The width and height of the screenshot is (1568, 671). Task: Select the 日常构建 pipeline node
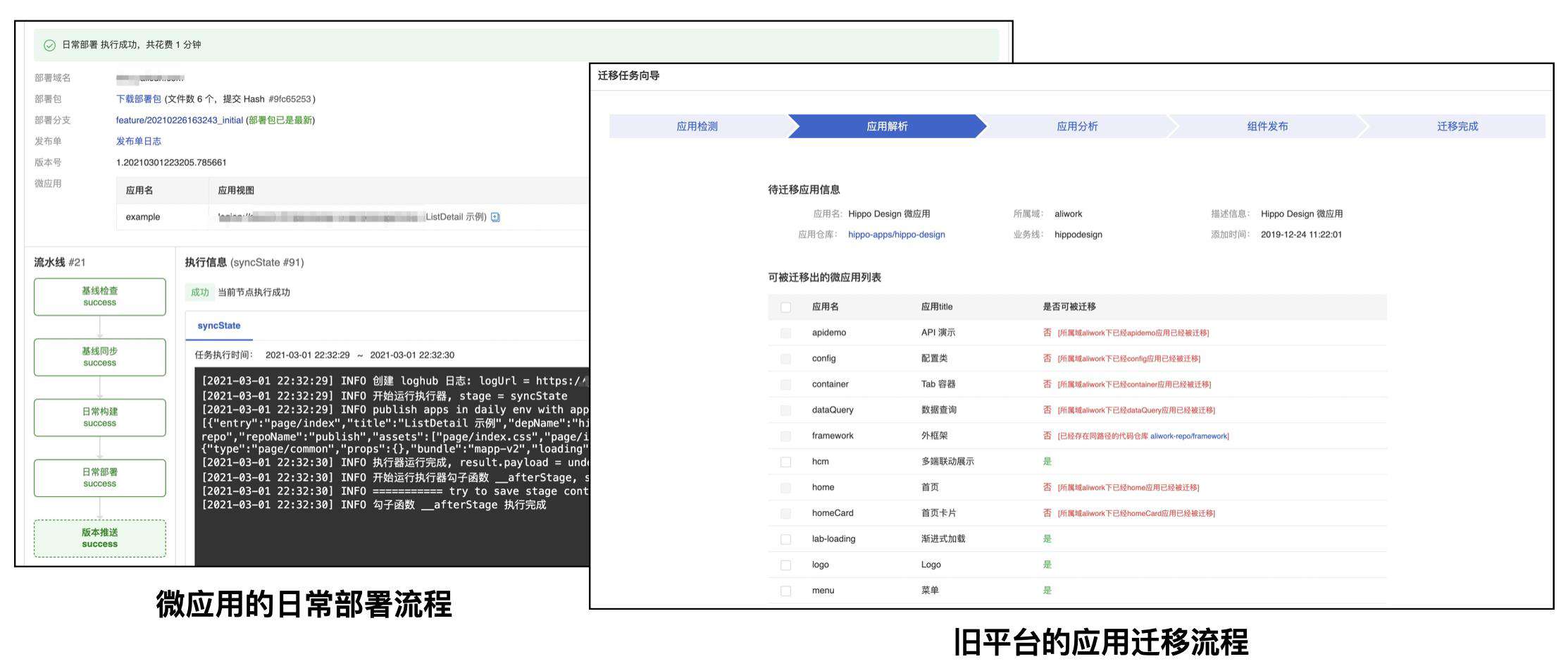coord(100,417)
